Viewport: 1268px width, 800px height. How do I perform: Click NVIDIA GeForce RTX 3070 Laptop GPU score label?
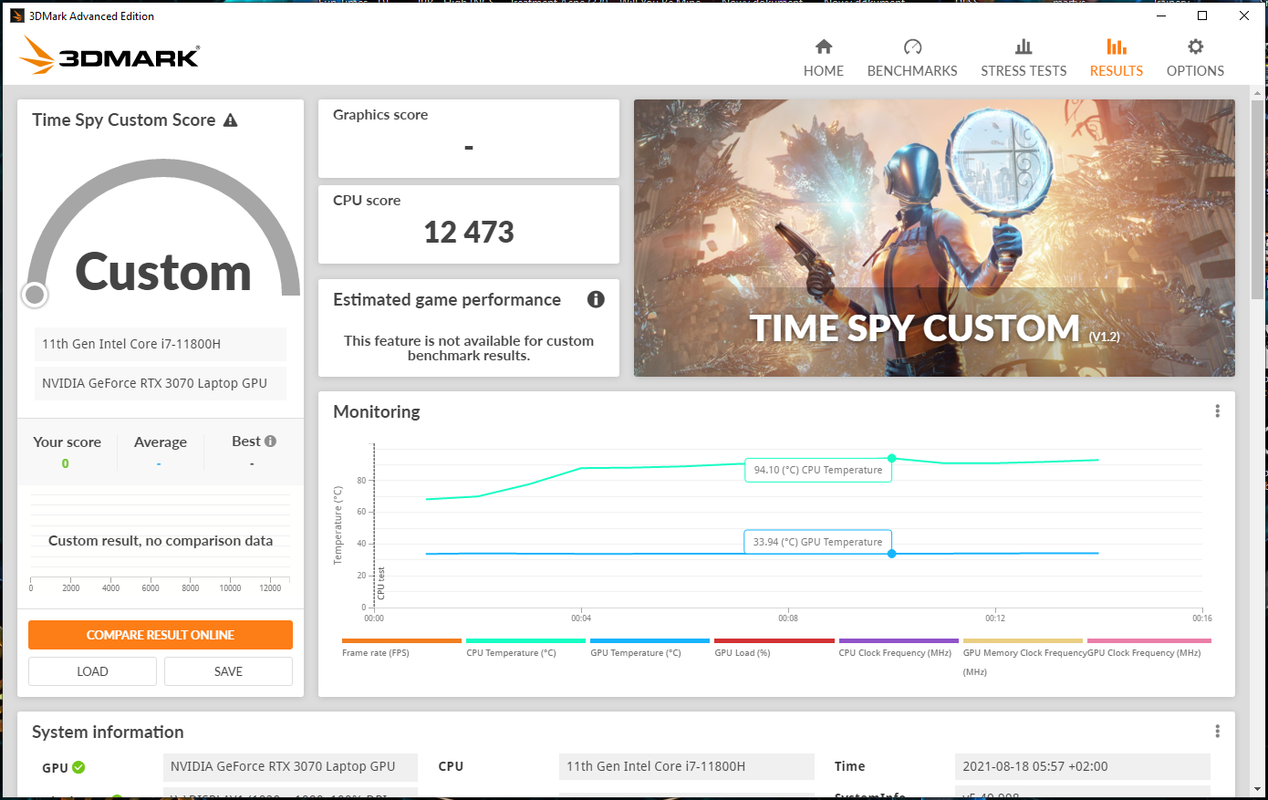click(x=160, y=383)
